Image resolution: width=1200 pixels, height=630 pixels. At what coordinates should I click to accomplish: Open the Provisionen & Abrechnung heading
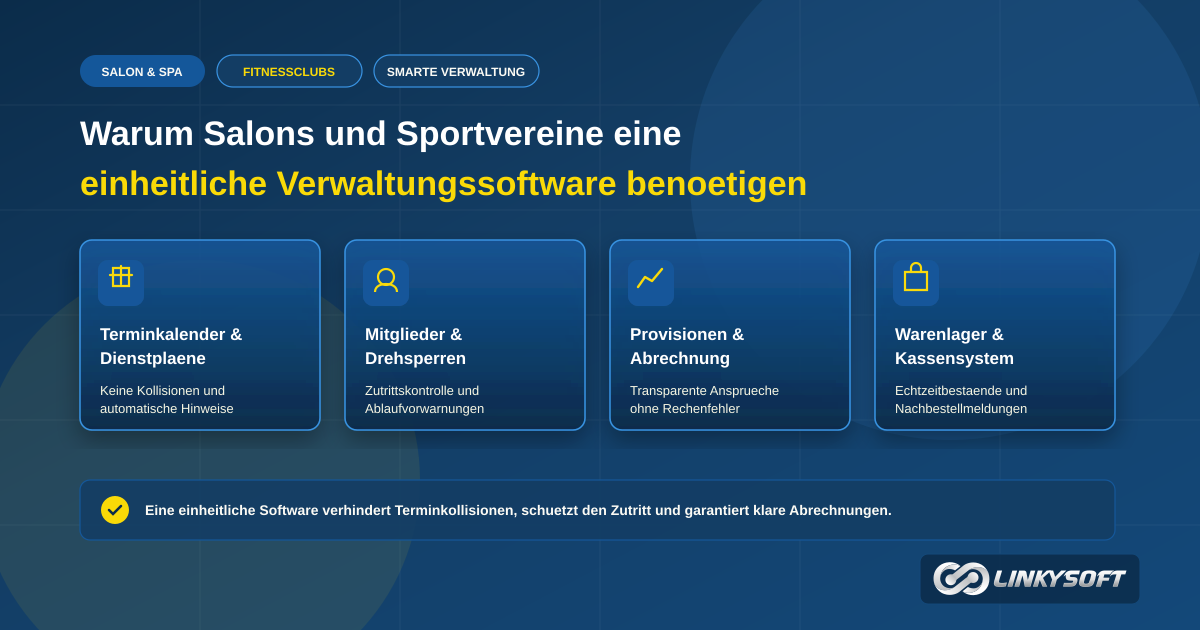coord(687,346)
